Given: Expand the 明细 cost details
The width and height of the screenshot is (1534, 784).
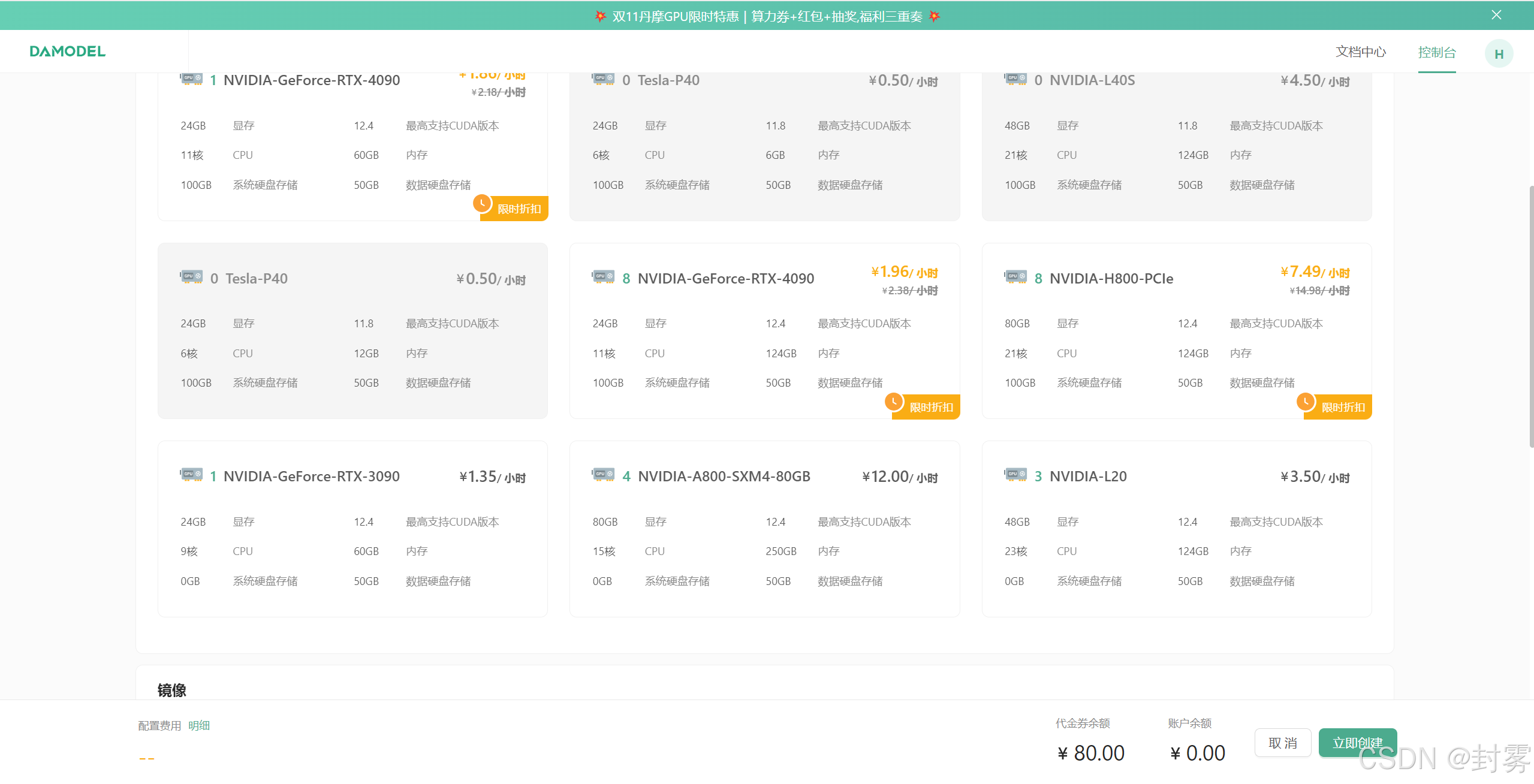Looking at the screenshot, I should pyautogui.click(x=199, y=725).
